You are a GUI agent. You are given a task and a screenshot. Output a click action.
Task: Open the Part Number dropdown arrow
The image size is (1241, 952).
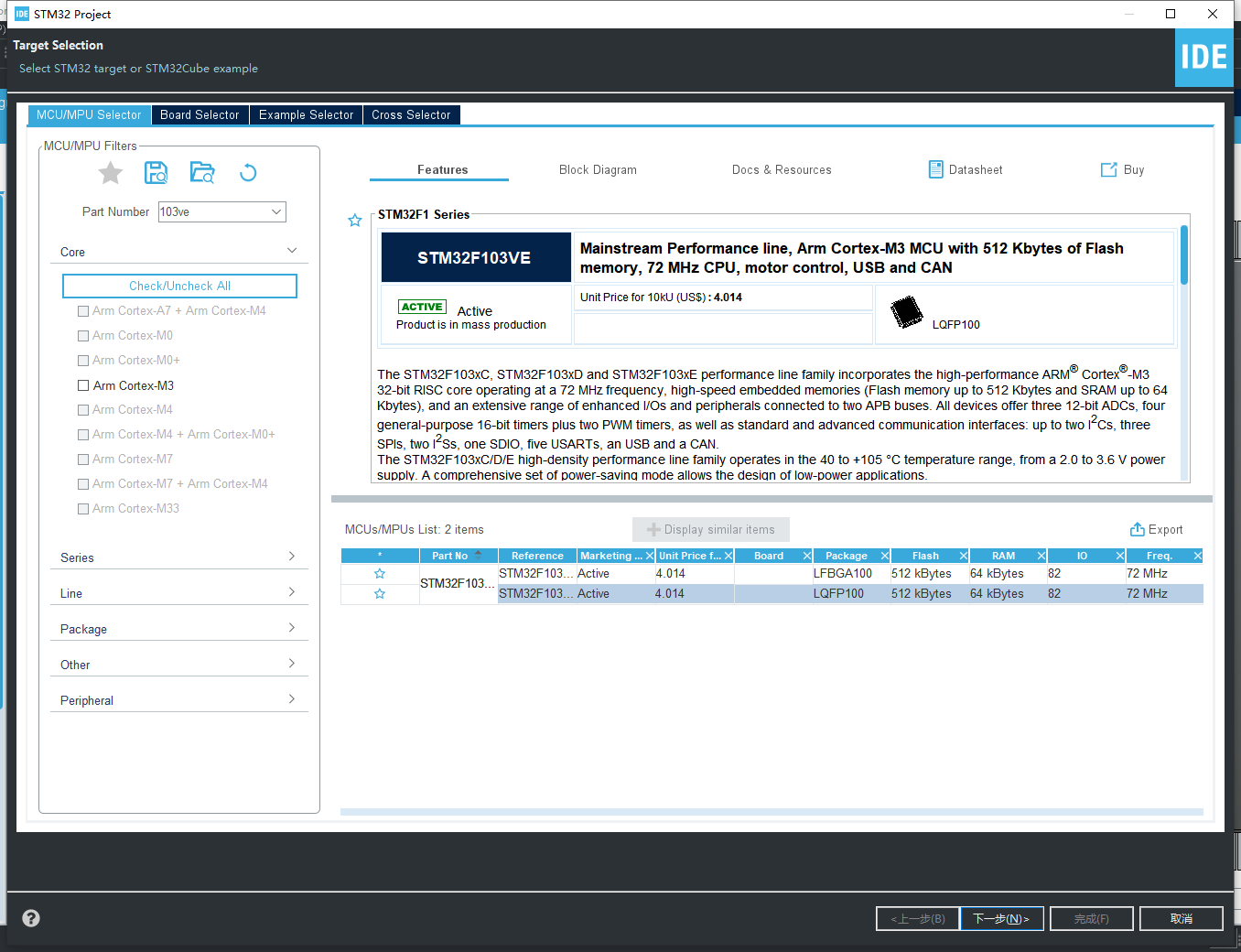point(276,211)
